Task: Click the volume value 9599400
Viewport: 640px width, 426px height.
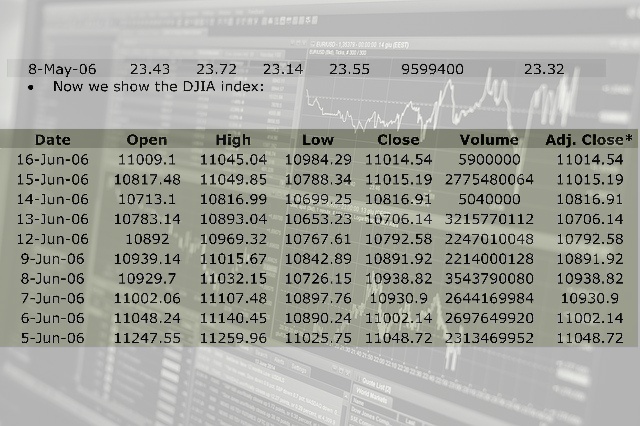Action: click(432, 69)
